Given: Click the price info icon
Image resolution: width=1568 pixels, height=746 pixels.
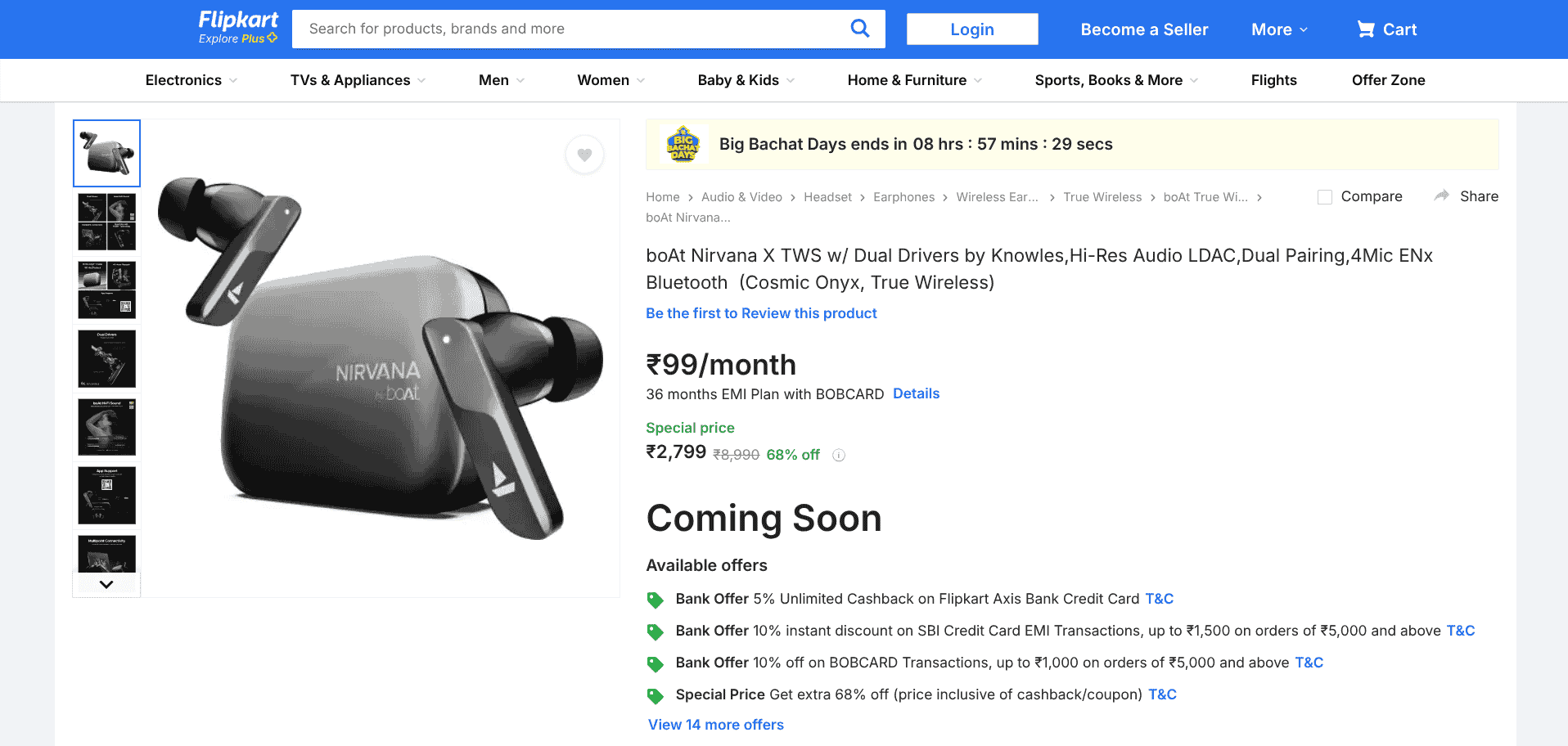Looking at the screenshot, I should tap(839, 456).
